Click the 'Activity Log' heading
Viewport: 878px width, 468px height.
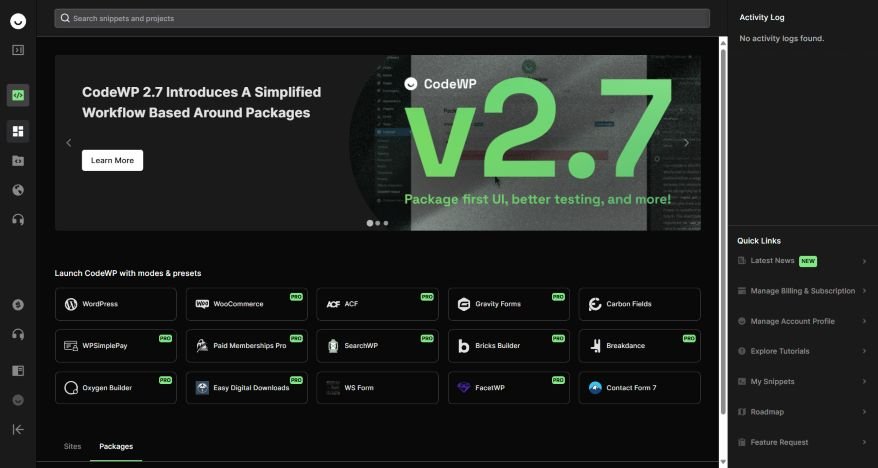pos(762,17)
